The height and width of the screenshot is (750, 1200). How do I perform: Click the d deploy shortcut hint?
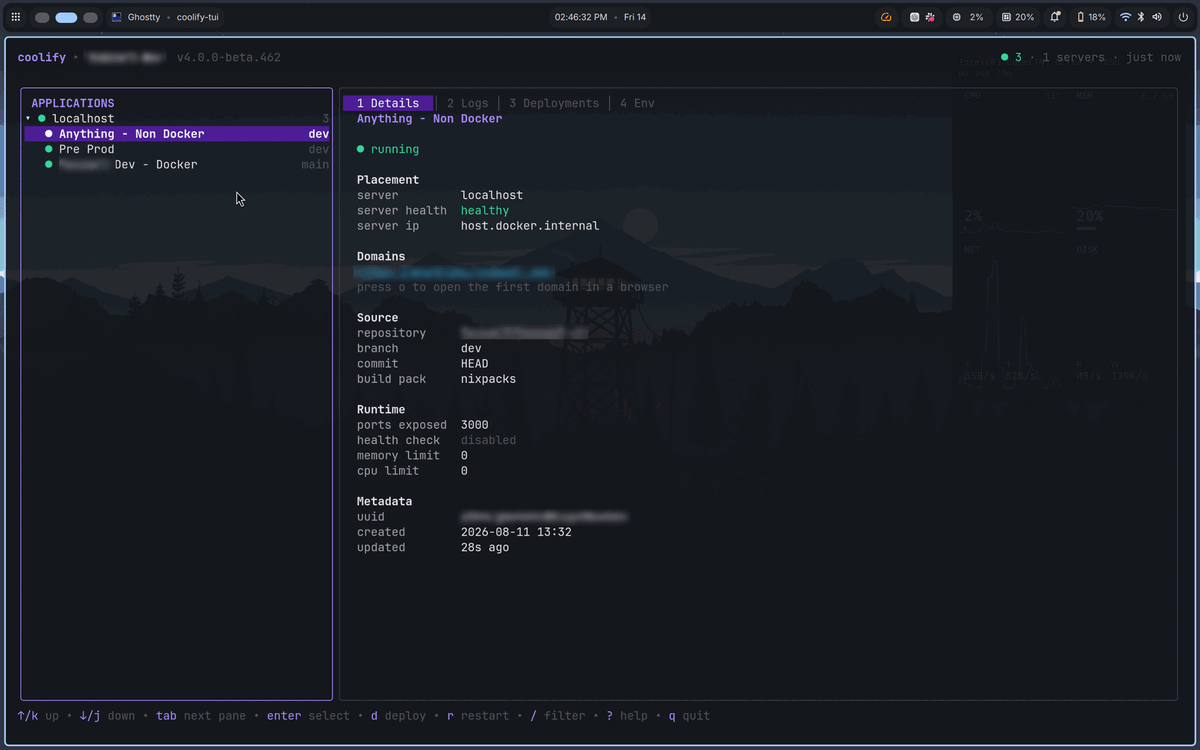tap(398, 716)
